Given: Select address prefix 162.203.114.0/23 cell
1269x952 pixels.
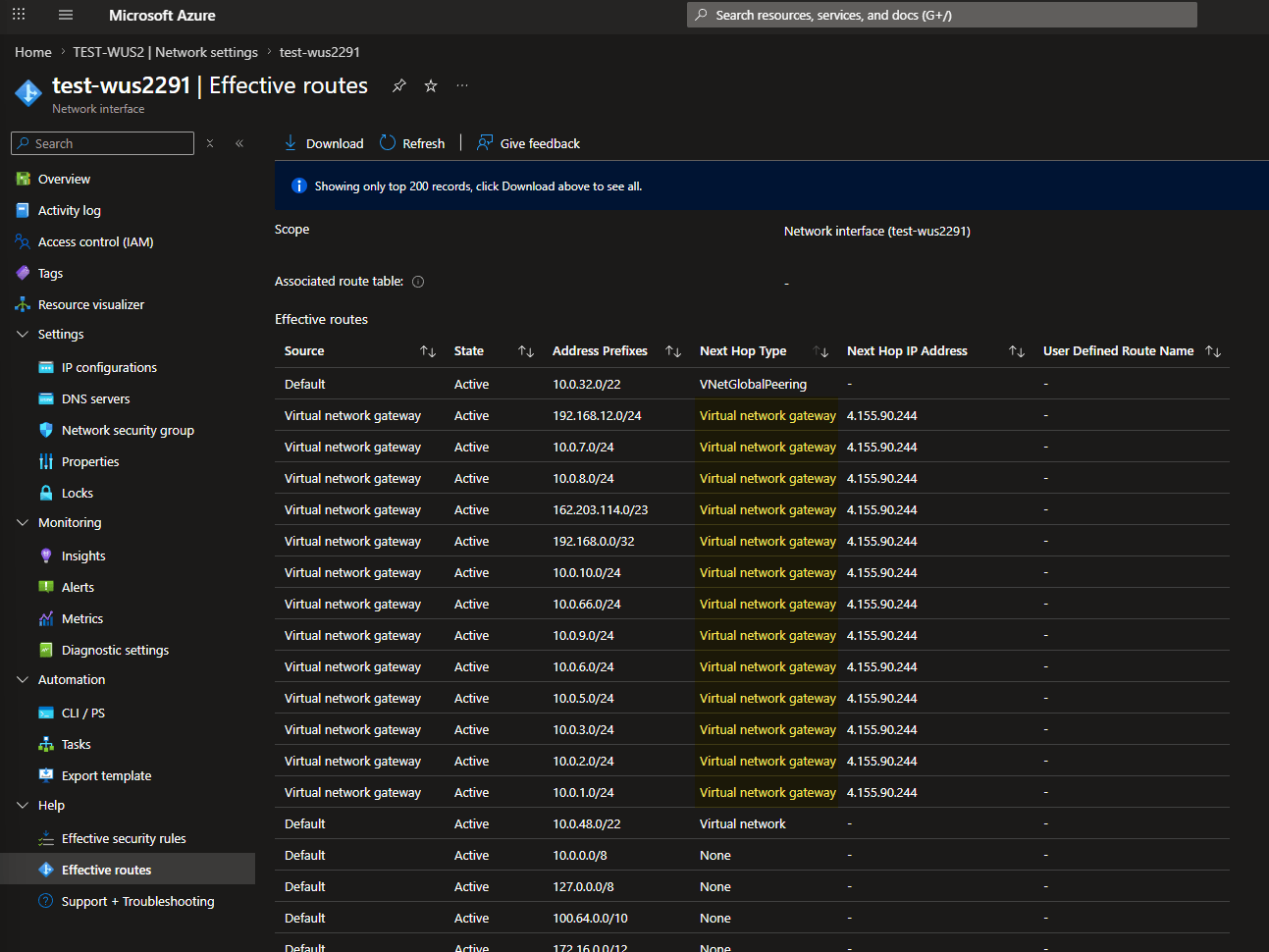Looking at the screenshot, I should [600, 509].
